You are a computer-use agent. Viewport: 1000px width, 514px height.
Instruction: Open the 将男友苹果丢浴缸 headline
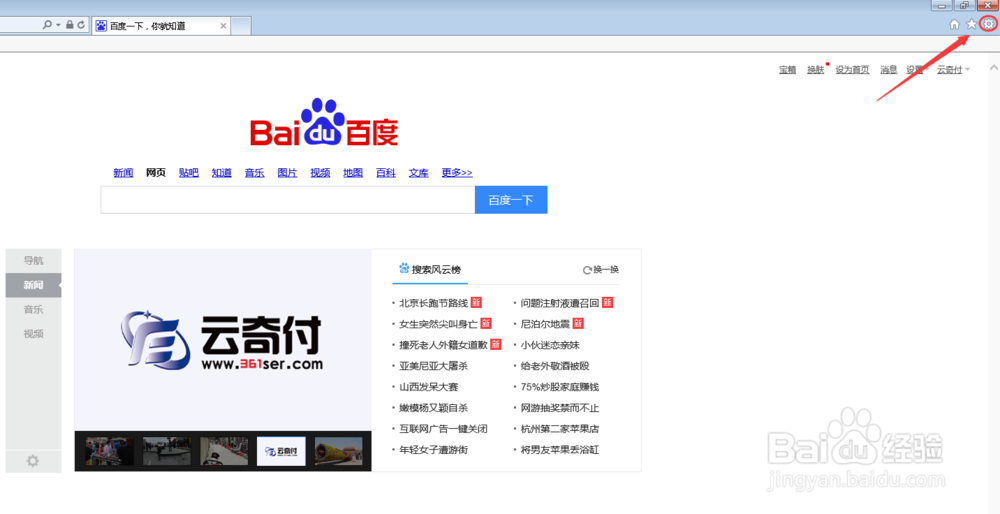560,450
